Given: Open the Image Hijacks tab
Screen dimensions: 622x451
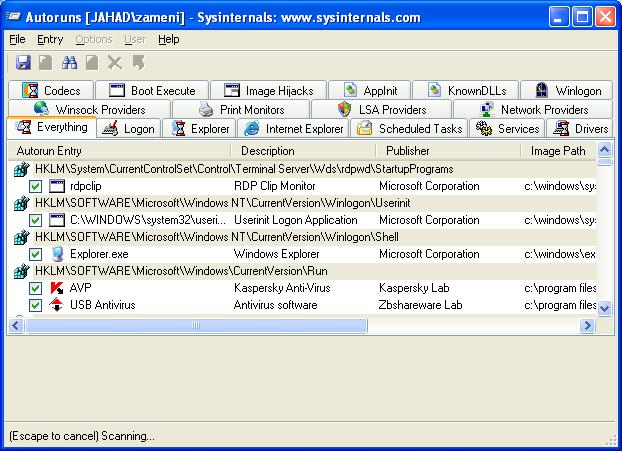Looking at the screenshot, I should (269, 91).
